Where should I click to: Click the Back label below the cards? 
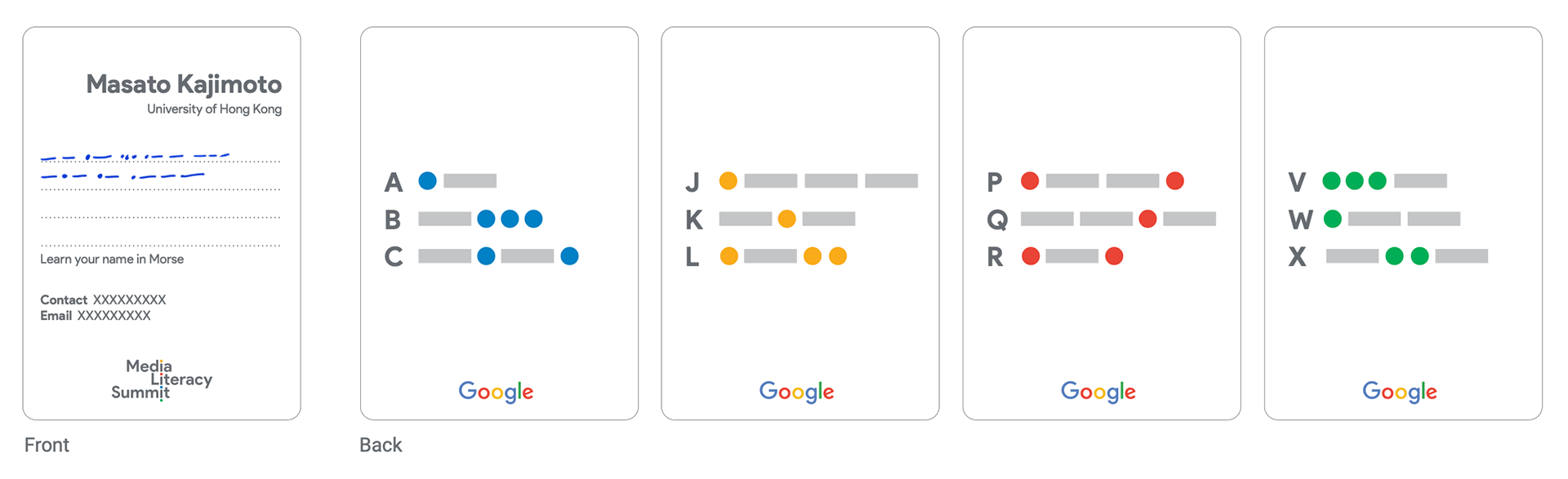click(381, 445)
